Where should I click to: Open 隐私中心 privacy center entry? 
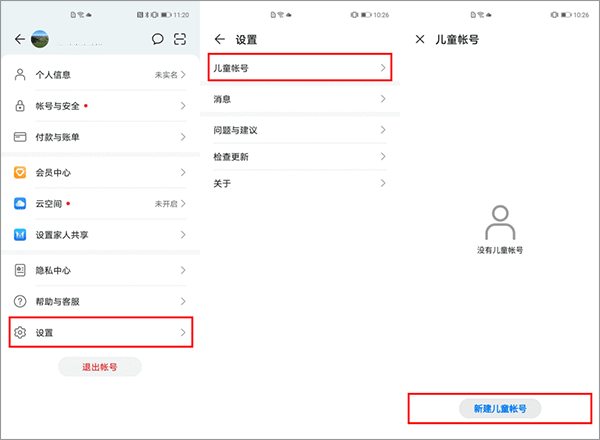[x=100, y=271]
